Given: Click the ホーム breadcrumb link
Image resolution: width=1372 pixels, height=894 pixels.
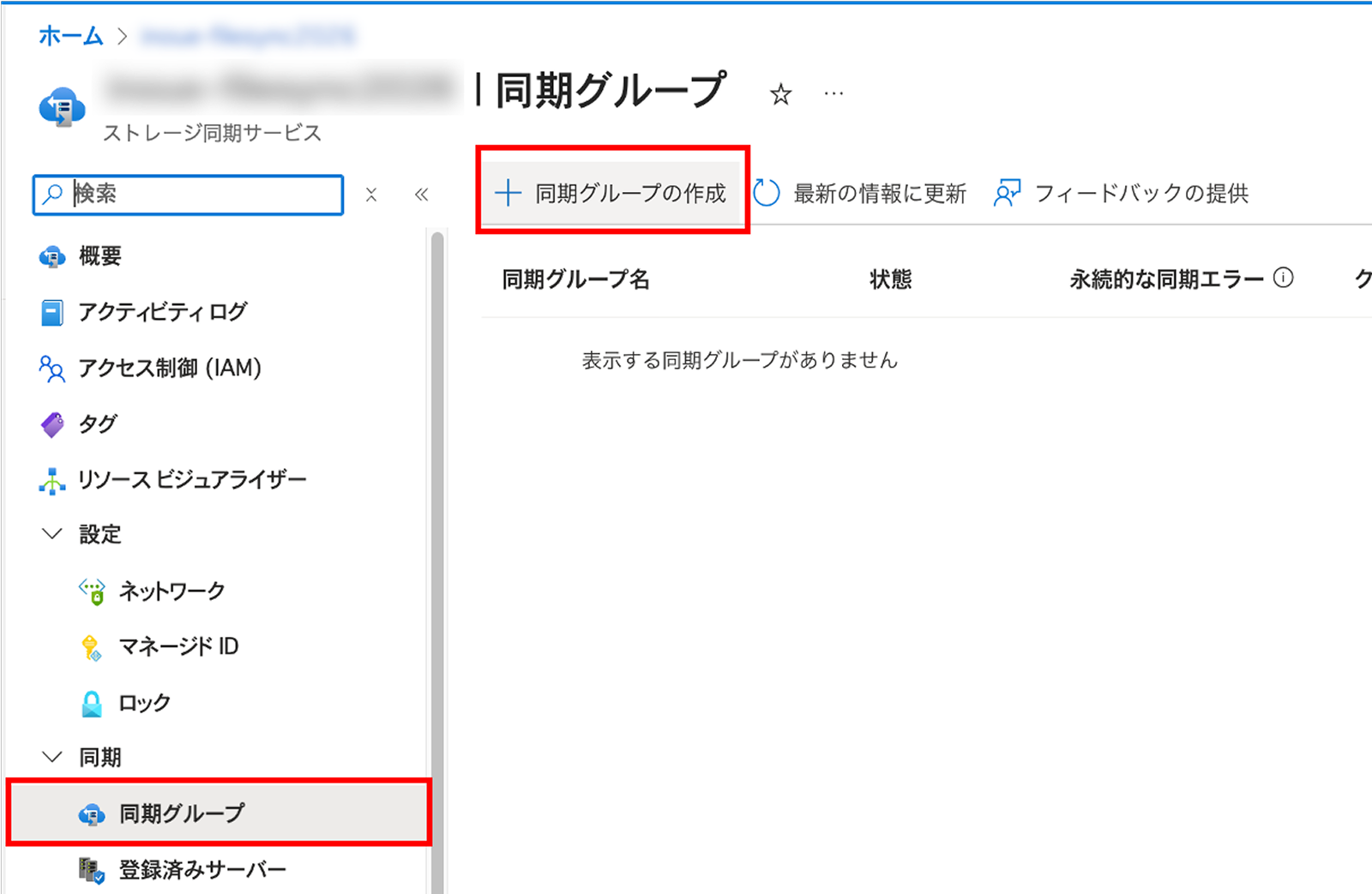Looking at the screenshot, I should tap(70, 36).
